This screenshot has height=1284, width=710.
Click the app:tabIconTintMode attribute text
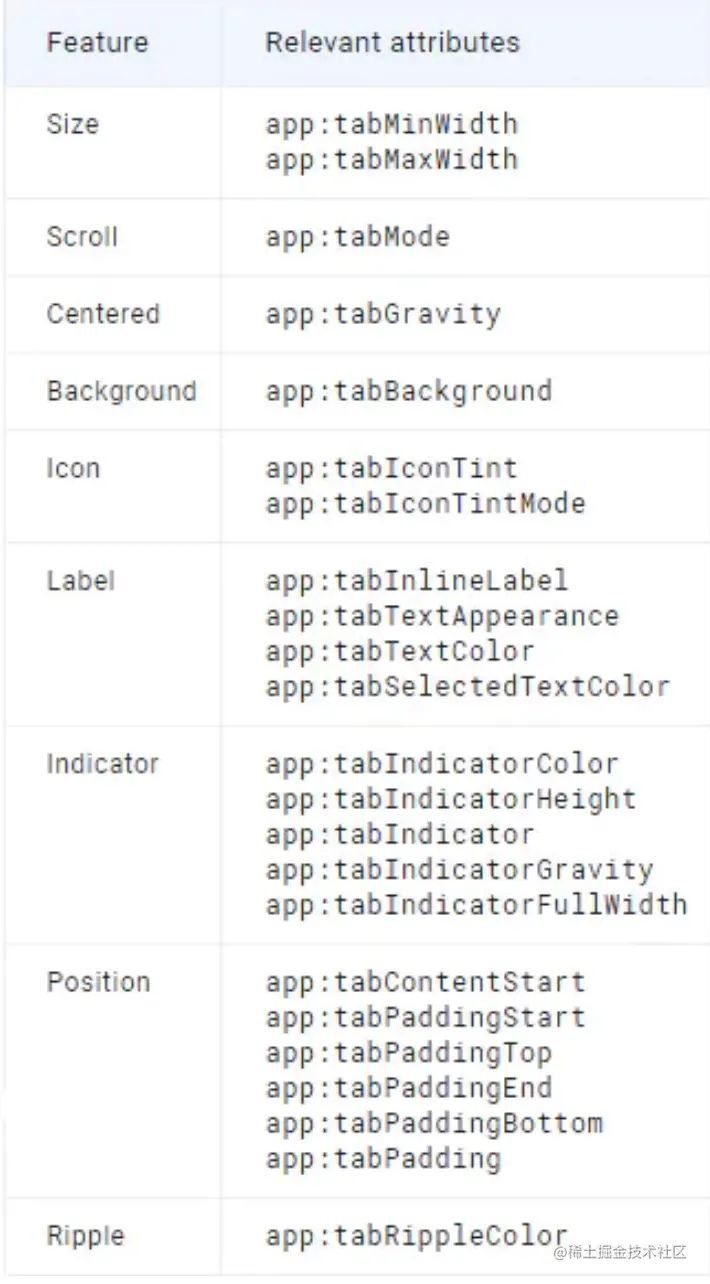click(x=425, y=503)
